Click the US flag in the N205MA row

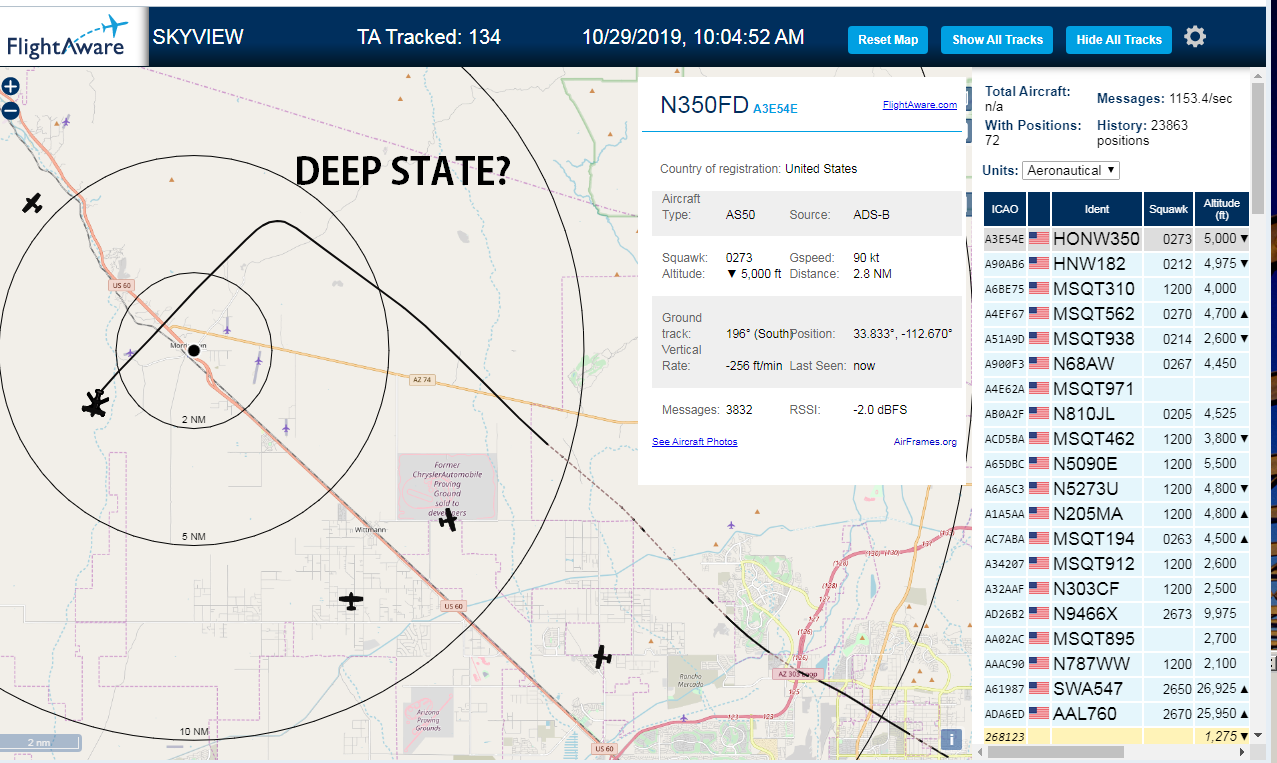pyautogui.click(x=1039, y=514)
